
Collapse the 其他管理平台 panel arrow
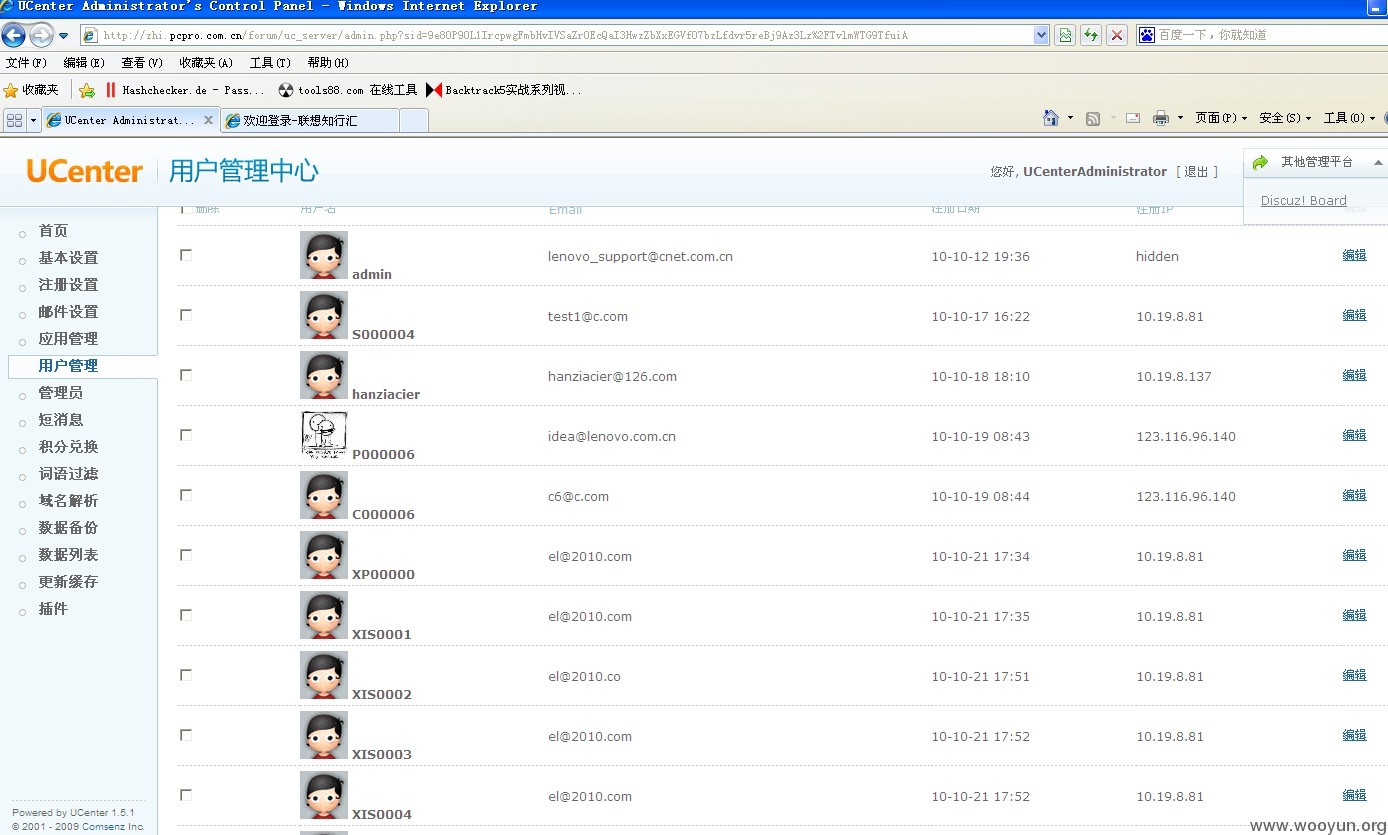[1378, 162]
